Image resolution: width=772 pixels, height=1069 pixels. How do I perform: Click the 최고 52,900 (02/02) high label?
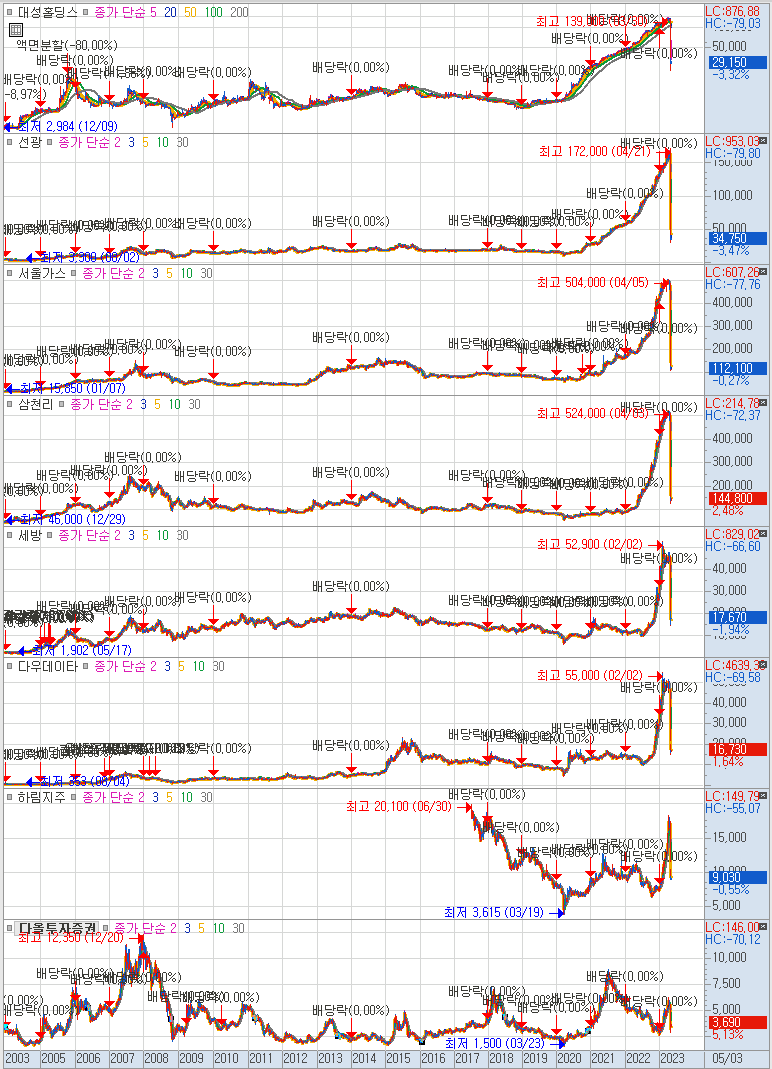(x=589, y=544)
